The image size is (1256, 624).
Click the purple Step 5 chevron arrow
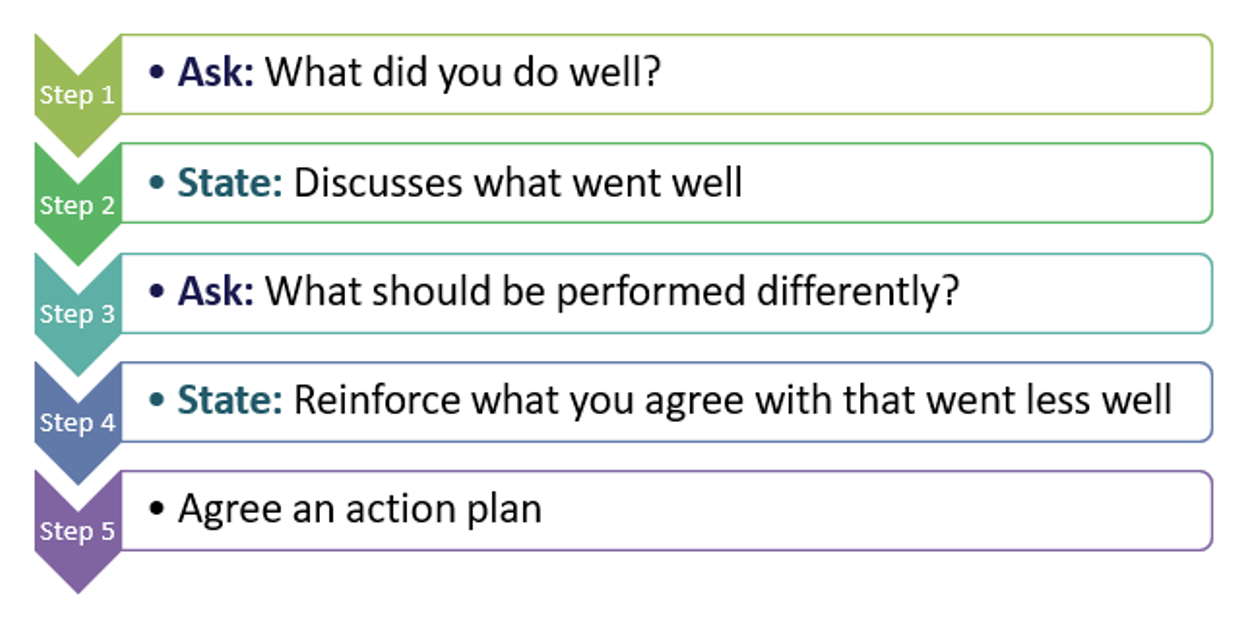coord(77,531)
